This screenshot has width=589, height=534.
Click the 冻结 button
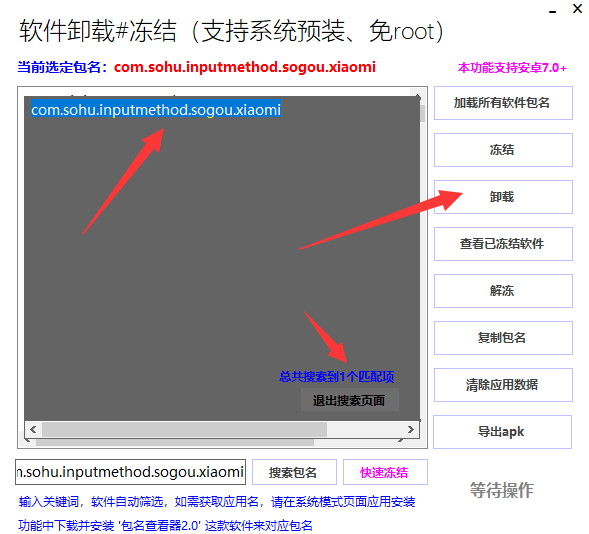(x=503, y=150)
